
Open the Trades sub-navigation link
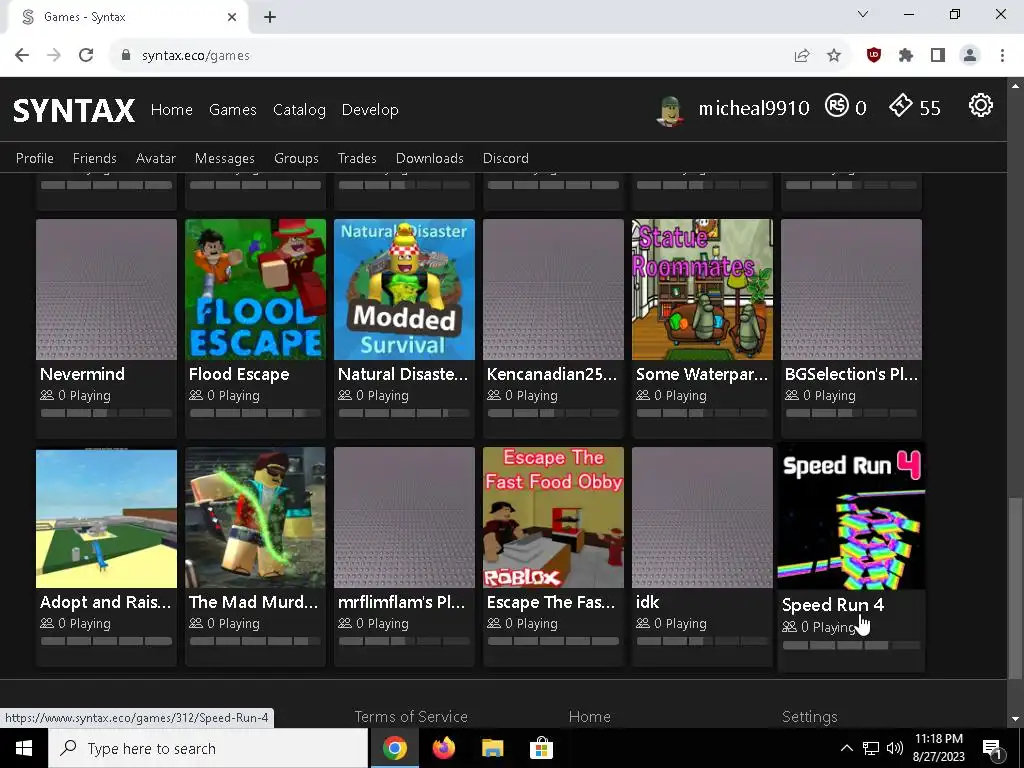point(357,158)
